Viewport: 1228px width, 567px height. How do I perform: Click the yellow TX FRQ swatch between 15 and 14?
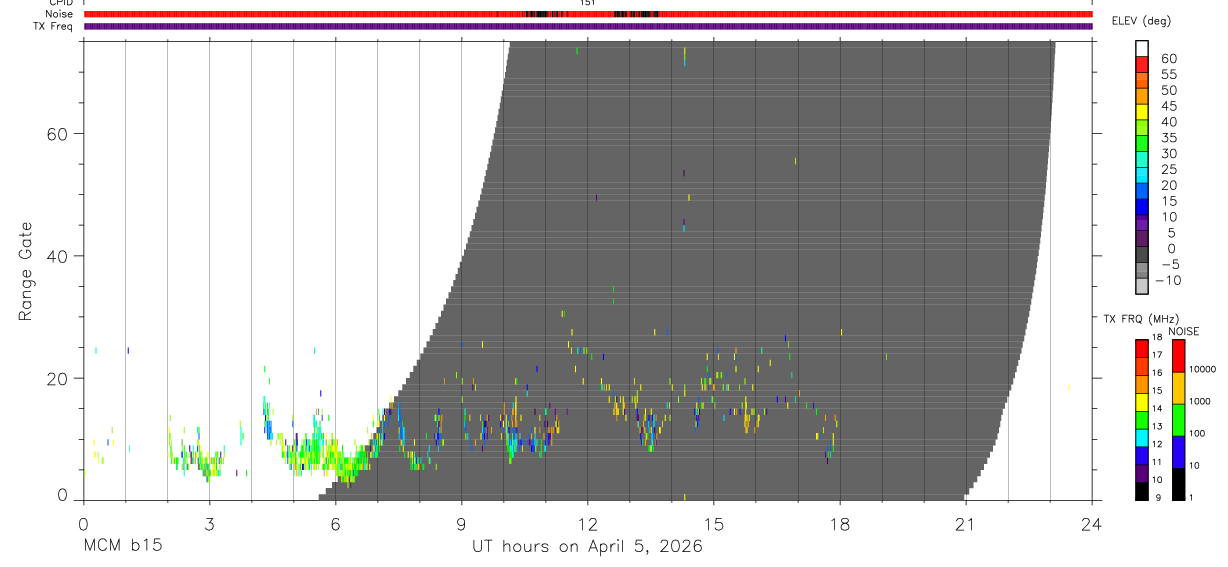pyautogui.click(x=1141, y=402)
